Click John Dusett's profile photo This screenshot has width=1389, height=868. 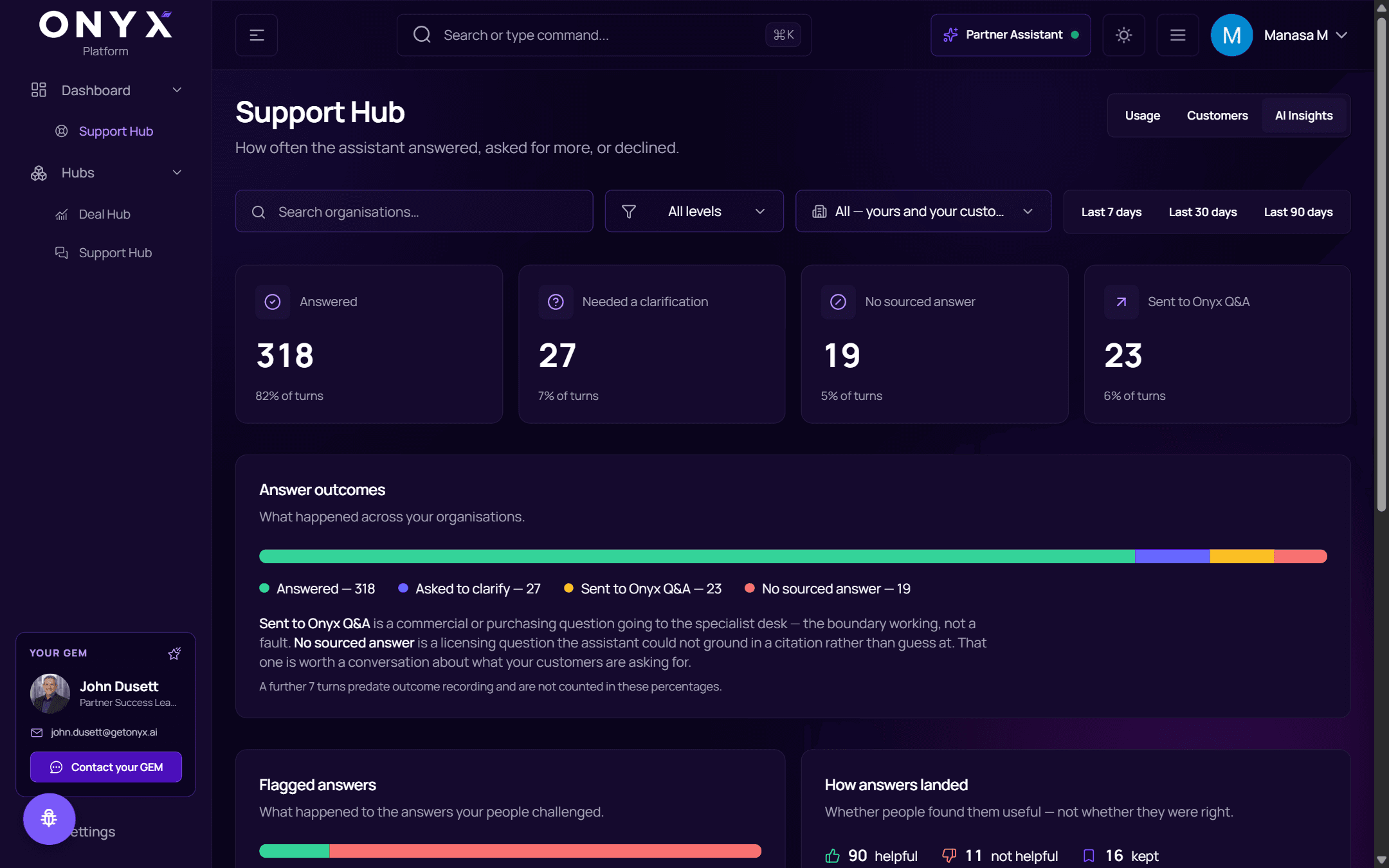(50, 693)
